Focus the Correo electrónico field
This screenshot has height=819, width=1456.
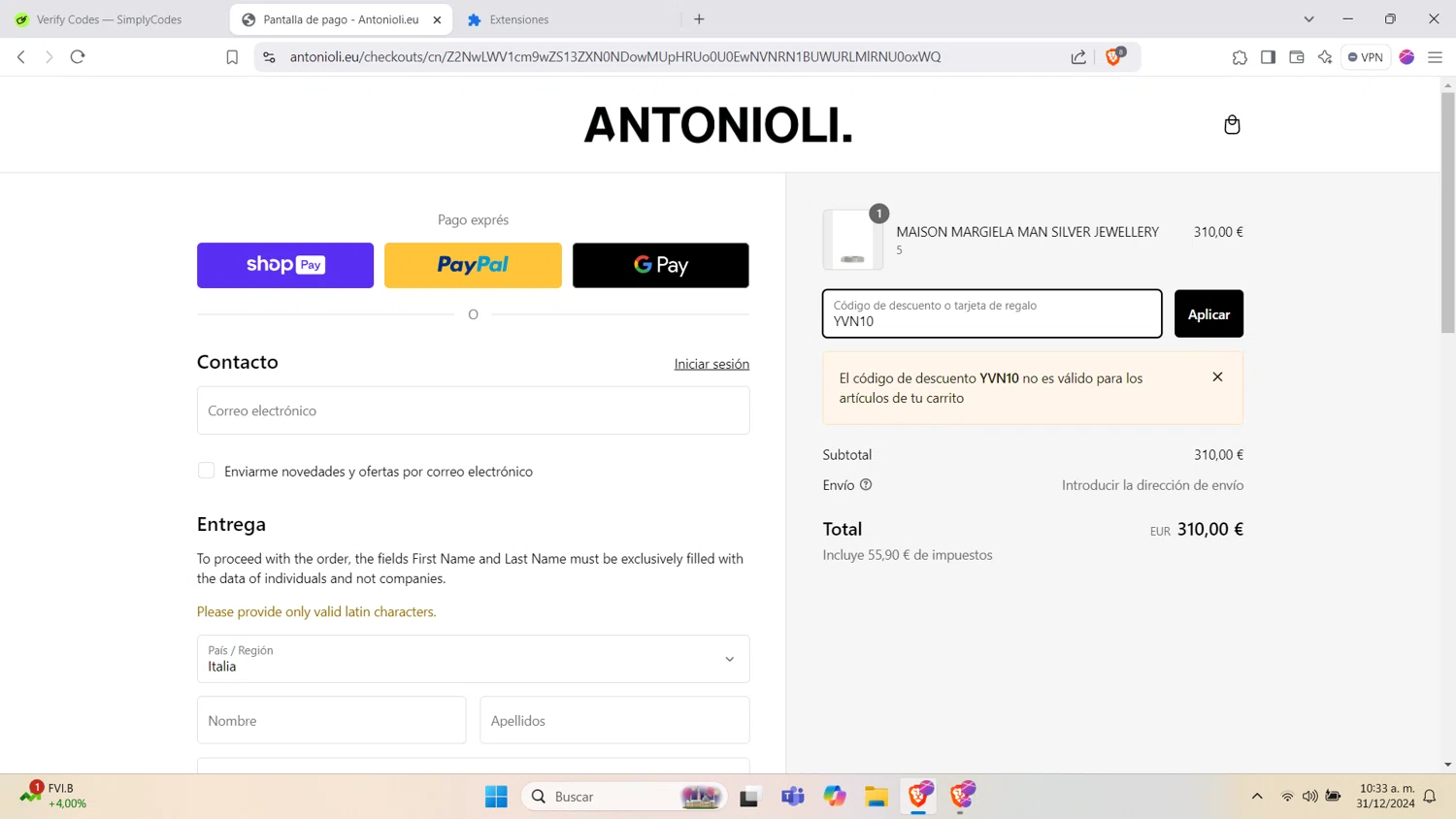pos(473,410)
